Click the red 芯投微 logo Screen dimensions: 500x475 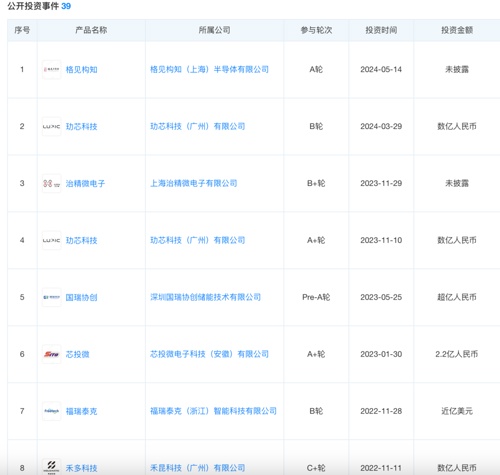coord(52,354)
